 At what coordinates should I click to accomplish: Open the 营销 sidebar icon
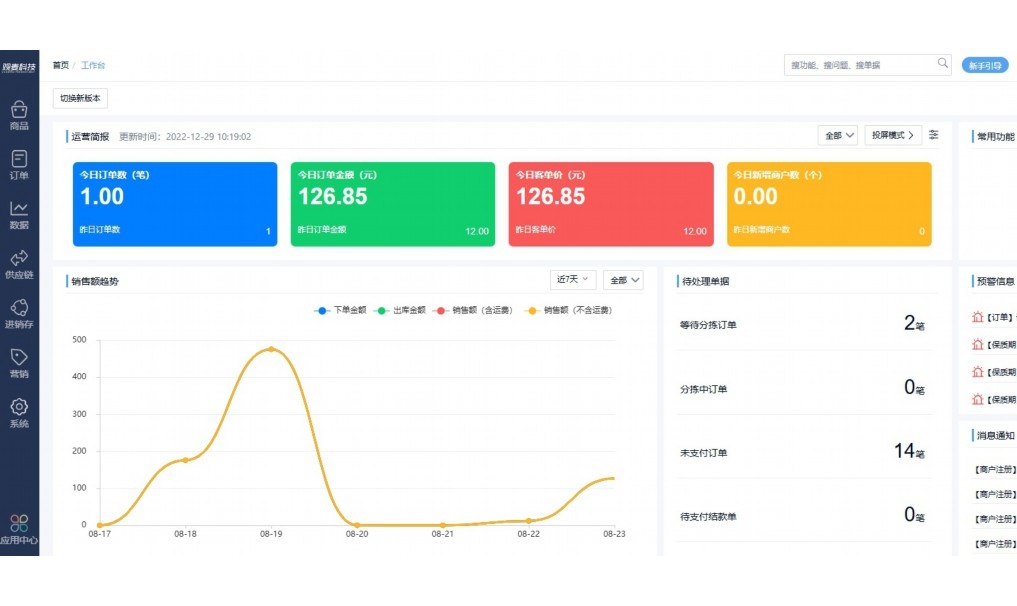coord(18,361)
